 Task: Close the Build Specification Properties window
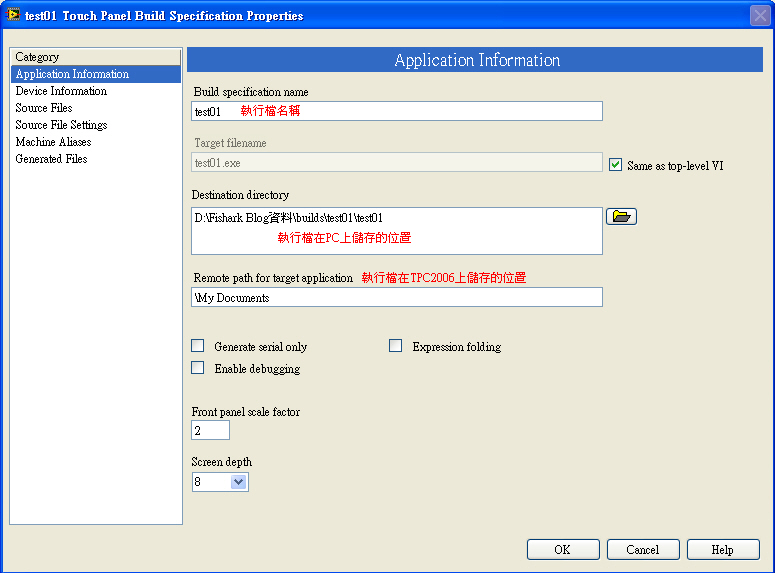[760, 15]
